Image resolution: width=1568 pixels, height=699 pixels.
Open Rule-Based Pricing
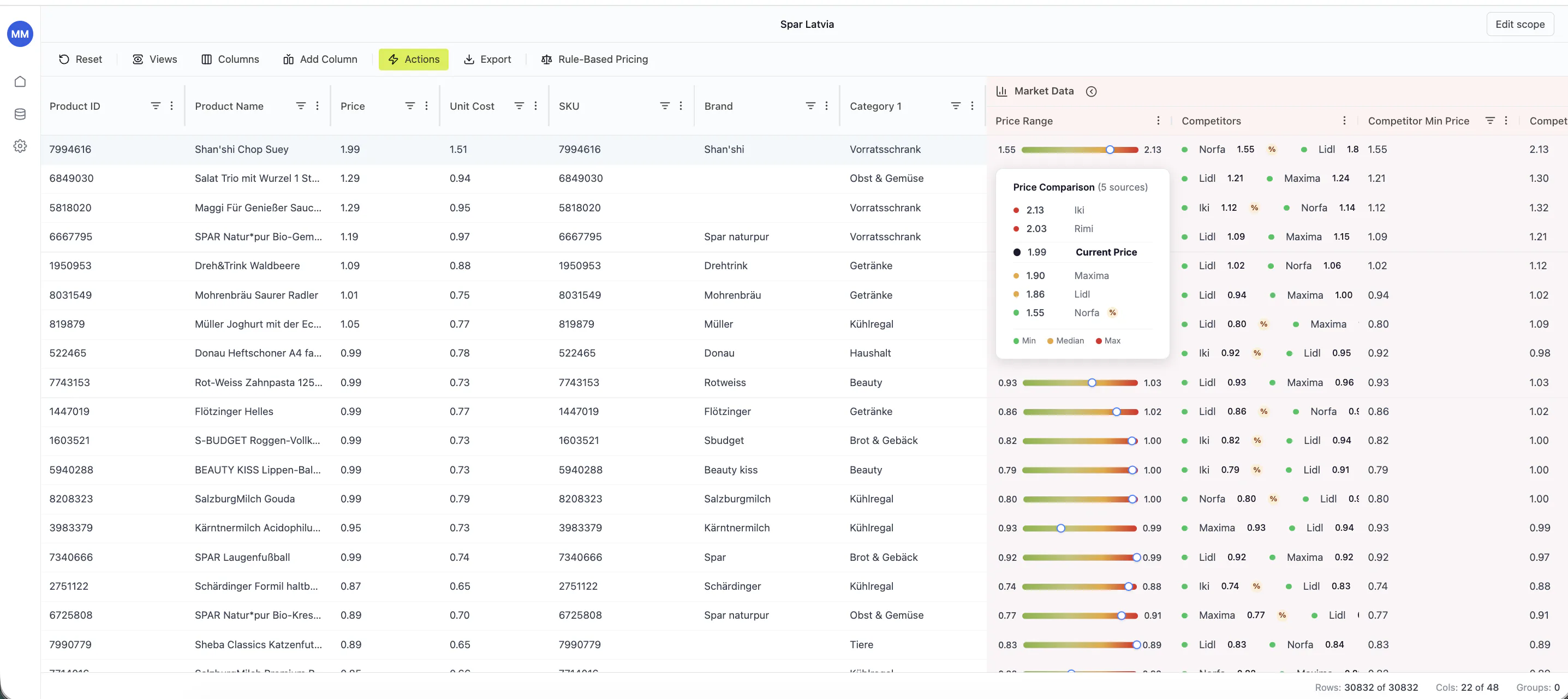[595, 59]
